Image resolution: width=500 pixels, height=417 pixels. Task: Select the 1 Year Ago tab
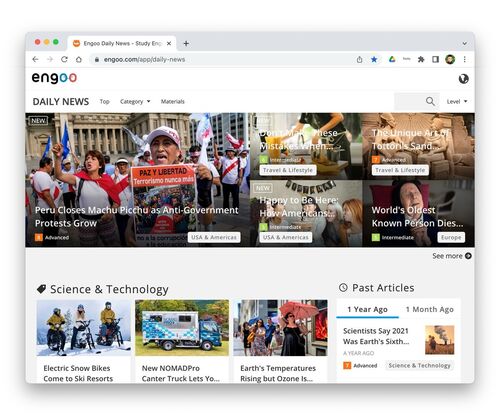pos(367,309)
